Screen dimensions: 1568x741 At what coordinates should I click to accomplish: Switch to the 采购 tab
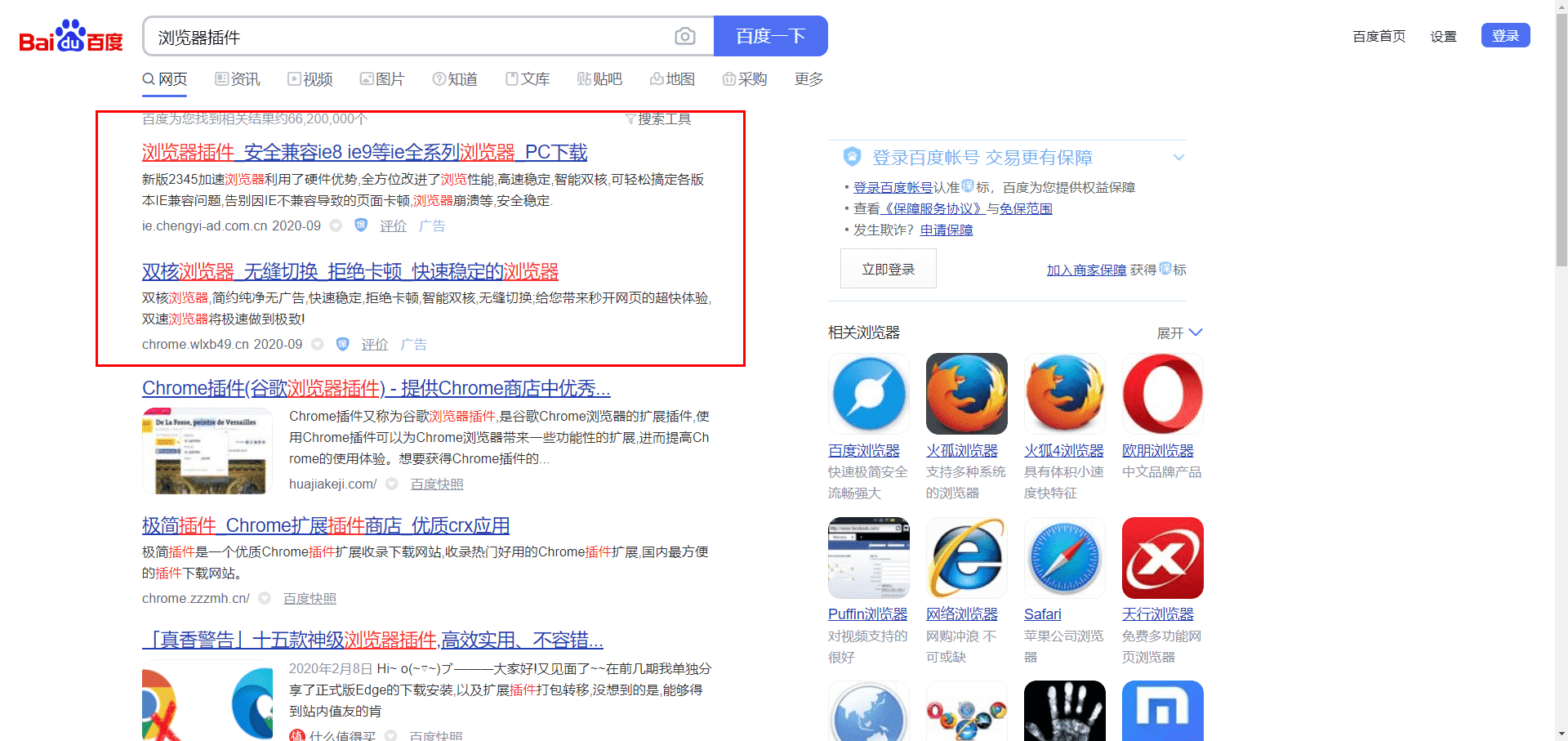[745, 79]
